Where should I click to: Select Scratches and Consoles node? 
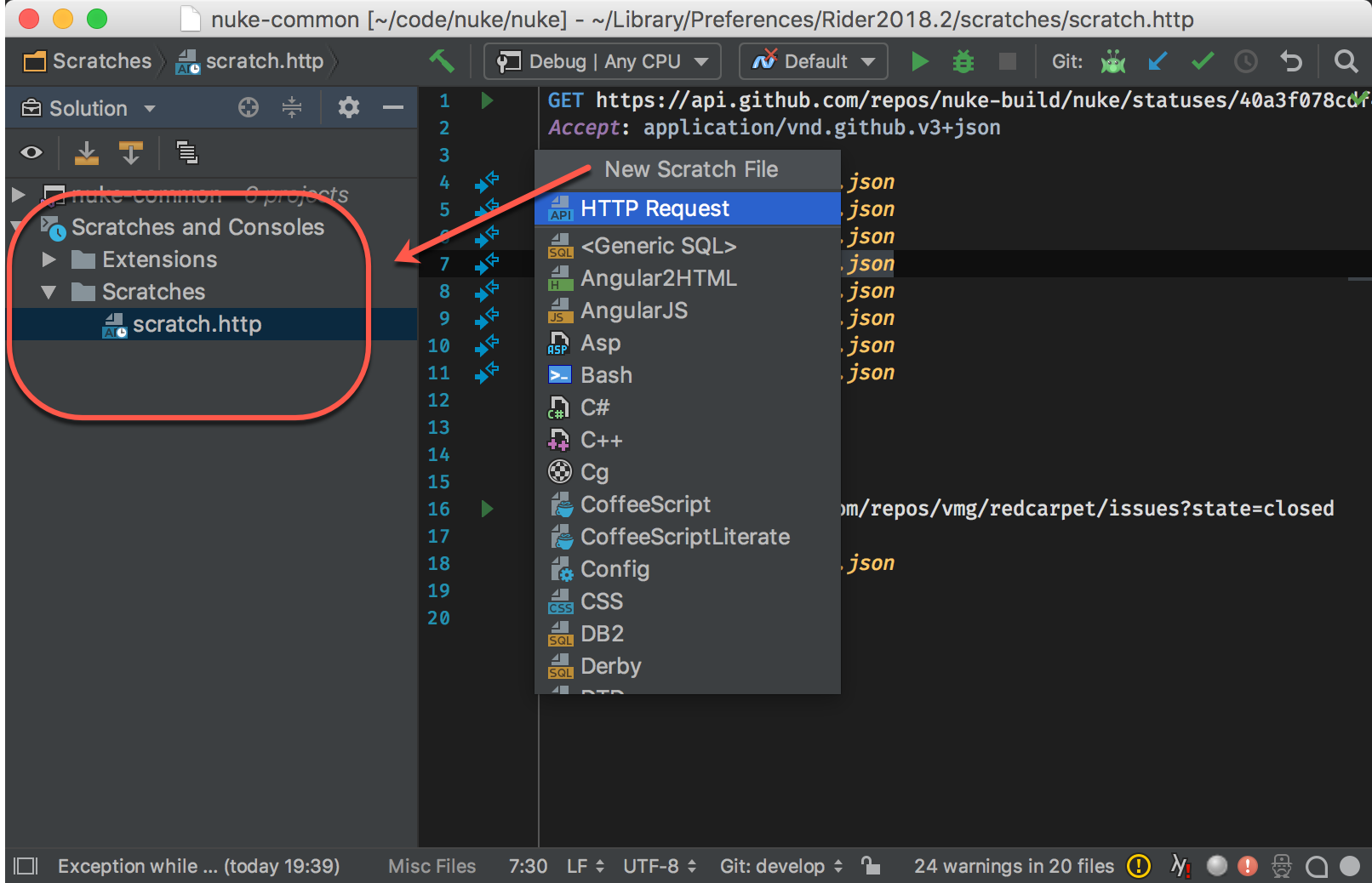click(x=197, y=227)
